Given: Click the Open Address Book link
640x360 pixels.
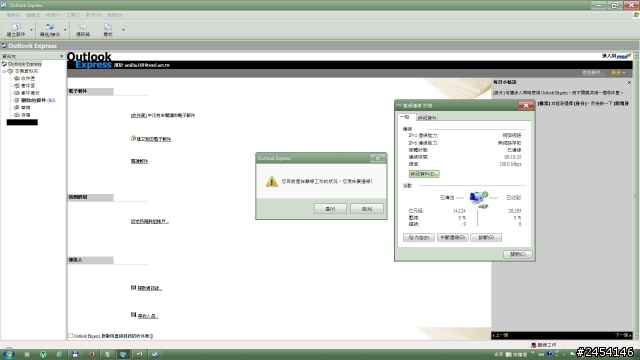Looking at the screenshot, I should [150, 288].
